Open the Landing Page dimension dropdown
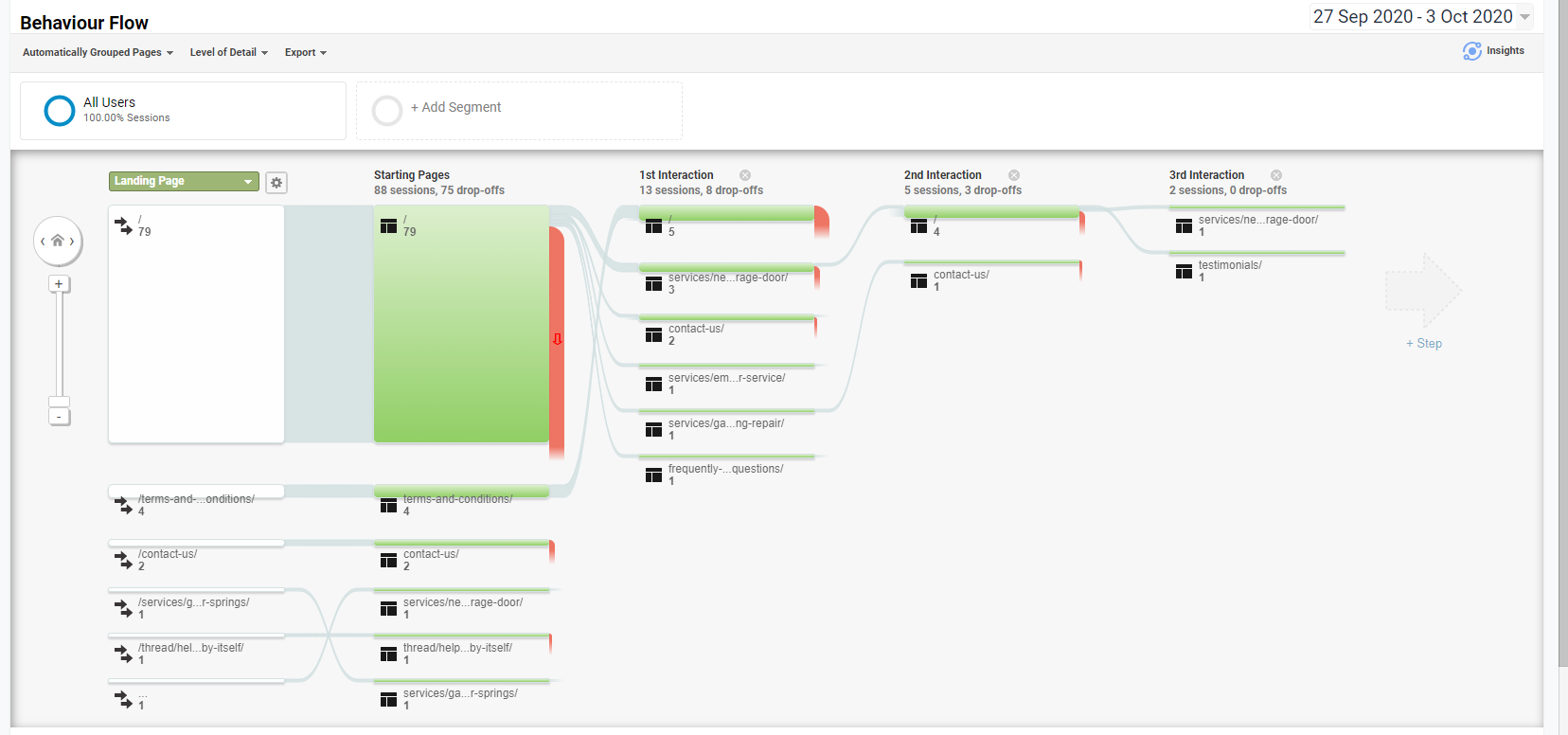 184,181
